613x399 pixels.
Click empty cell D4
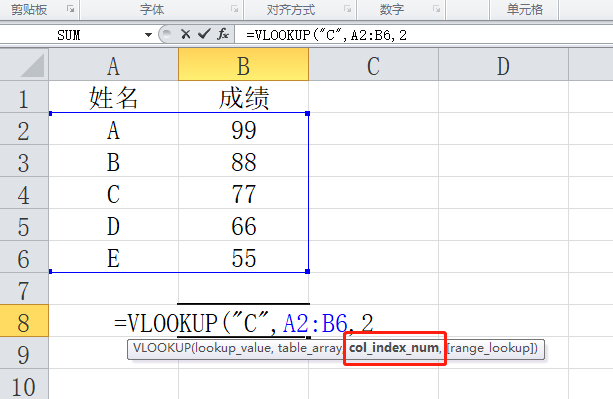503,193
